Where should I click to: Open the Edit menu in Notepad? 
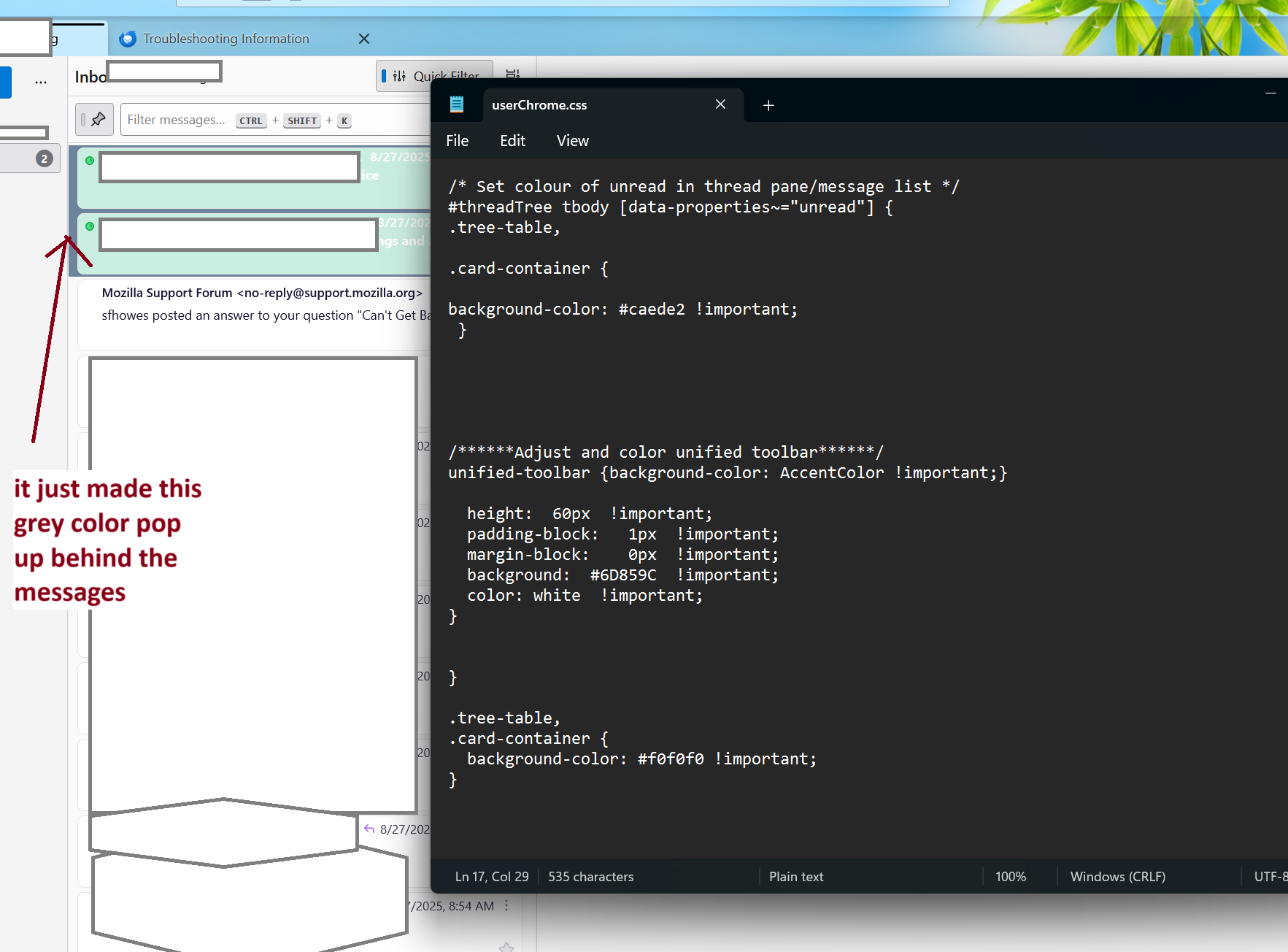[512, 141]
